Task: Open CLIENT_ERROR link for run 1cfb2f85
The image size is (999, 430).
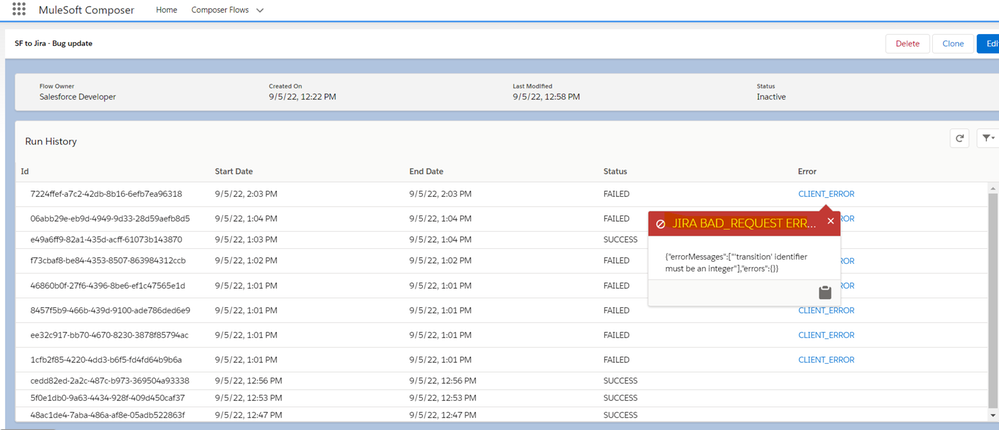Action: (826, 360)
